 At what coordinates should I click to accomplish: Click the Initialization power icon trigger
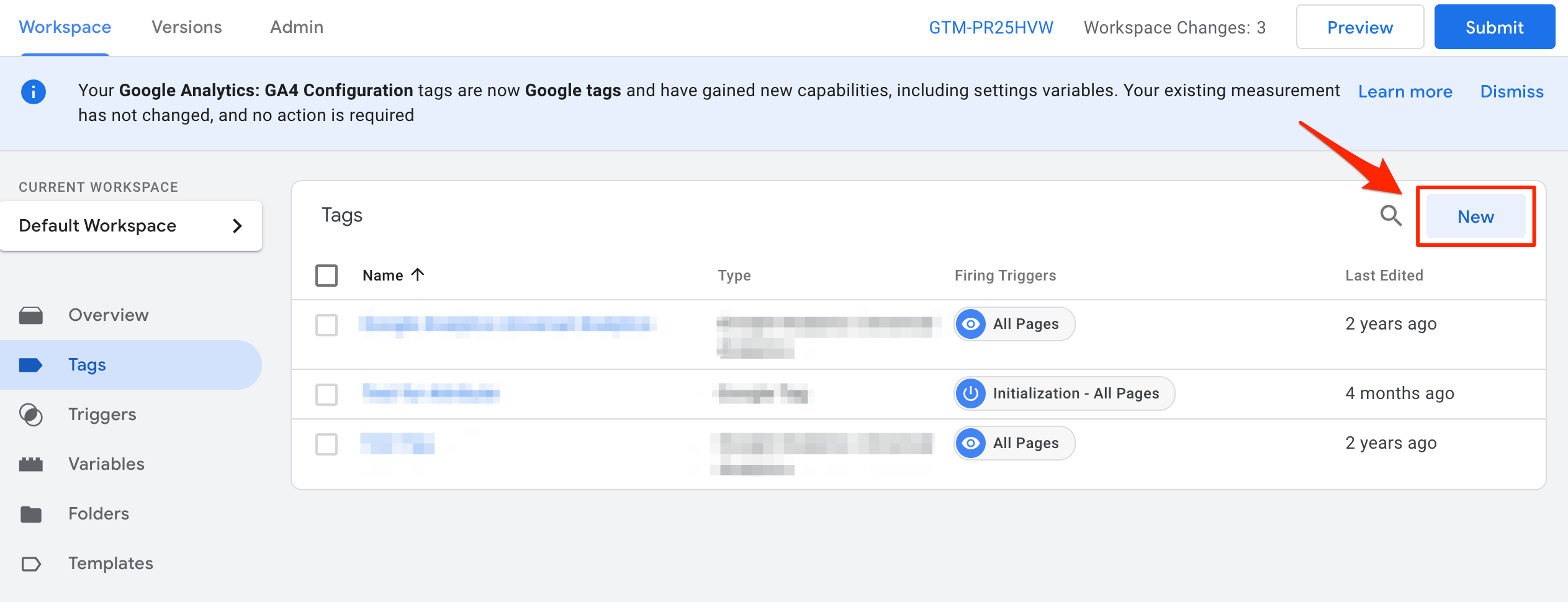tap(971, 393)
